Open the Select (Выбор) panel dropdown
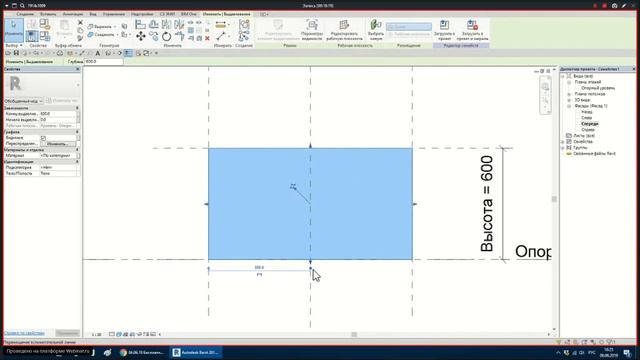This screenshot has width=640, height=360. tap(14, 46)
